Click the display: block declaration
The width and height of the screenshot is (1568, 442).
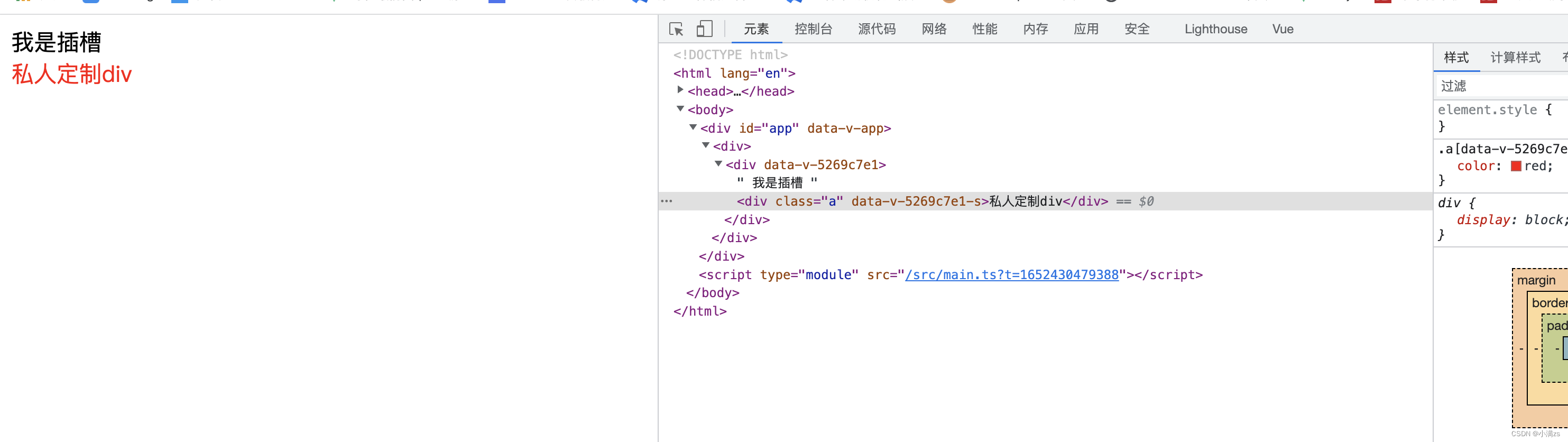pyautogui.click(x=1512, y=220)
